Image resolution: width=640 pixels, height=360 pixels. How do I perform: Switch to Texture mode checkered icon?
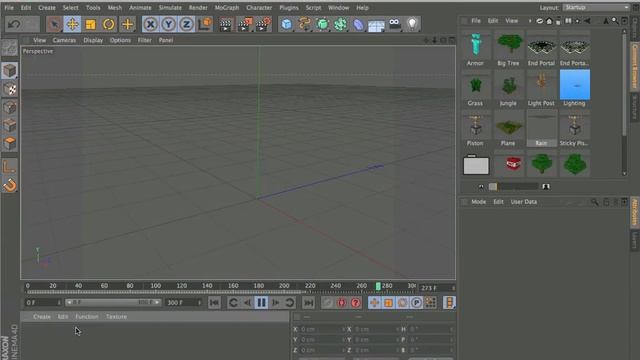9,89
